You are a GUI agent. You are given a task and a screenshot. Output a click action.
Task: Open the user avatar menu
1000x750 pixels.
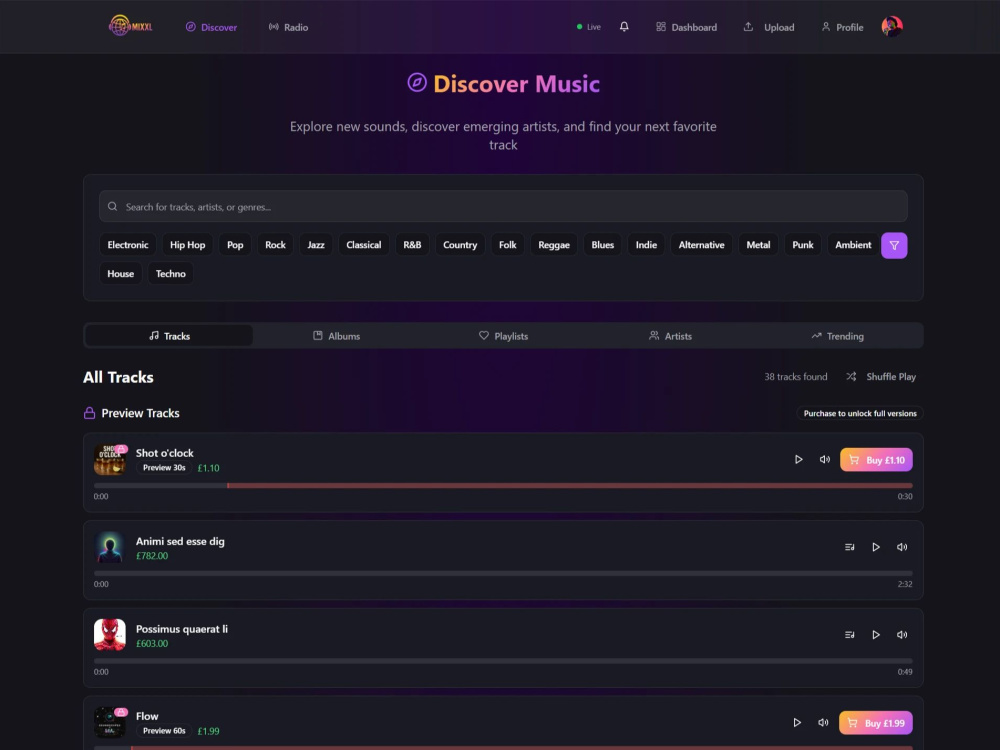tap(892, 27)
